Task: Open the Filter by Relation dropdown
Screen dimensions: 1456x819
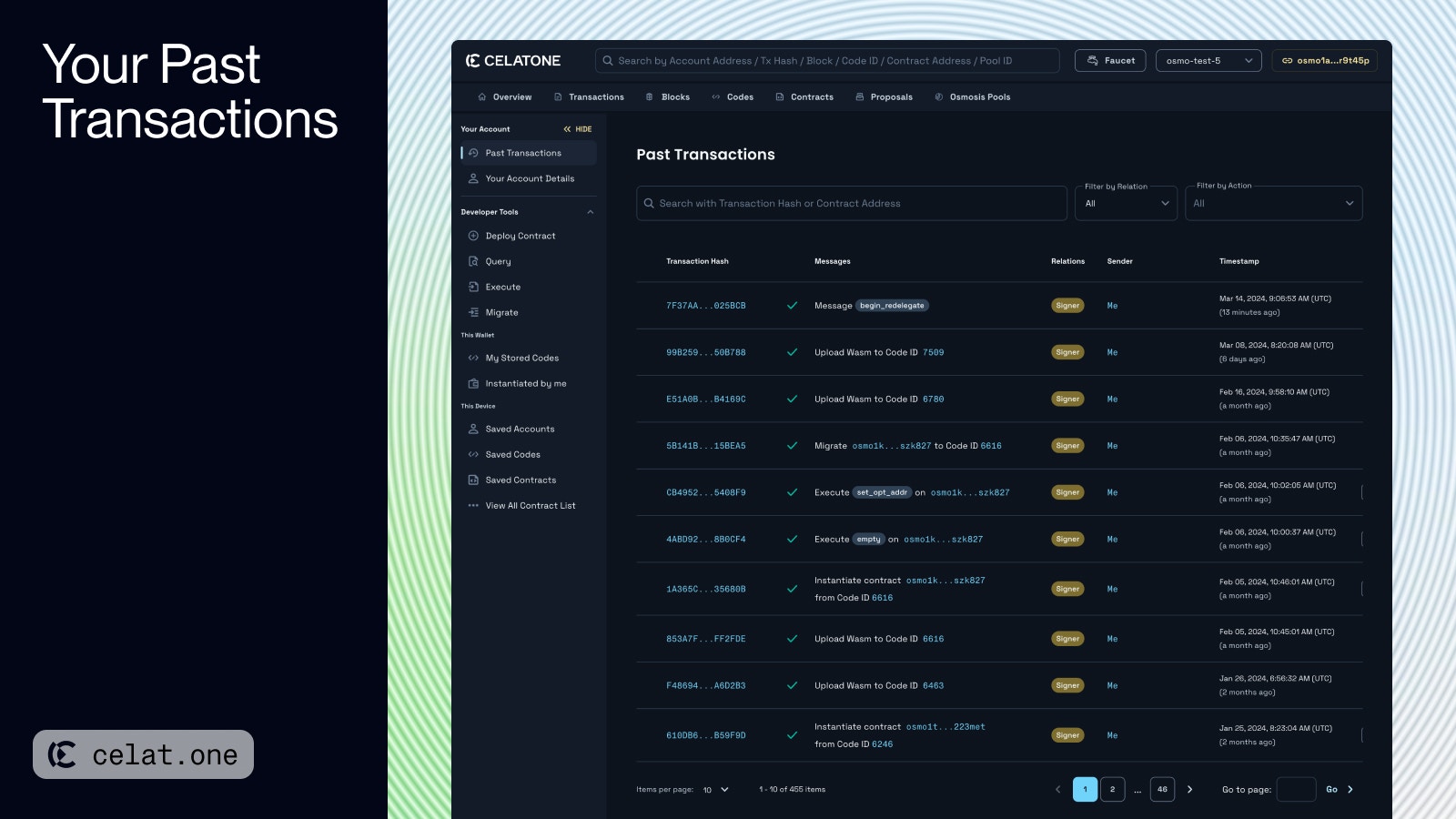Action: click(1126, 203)
